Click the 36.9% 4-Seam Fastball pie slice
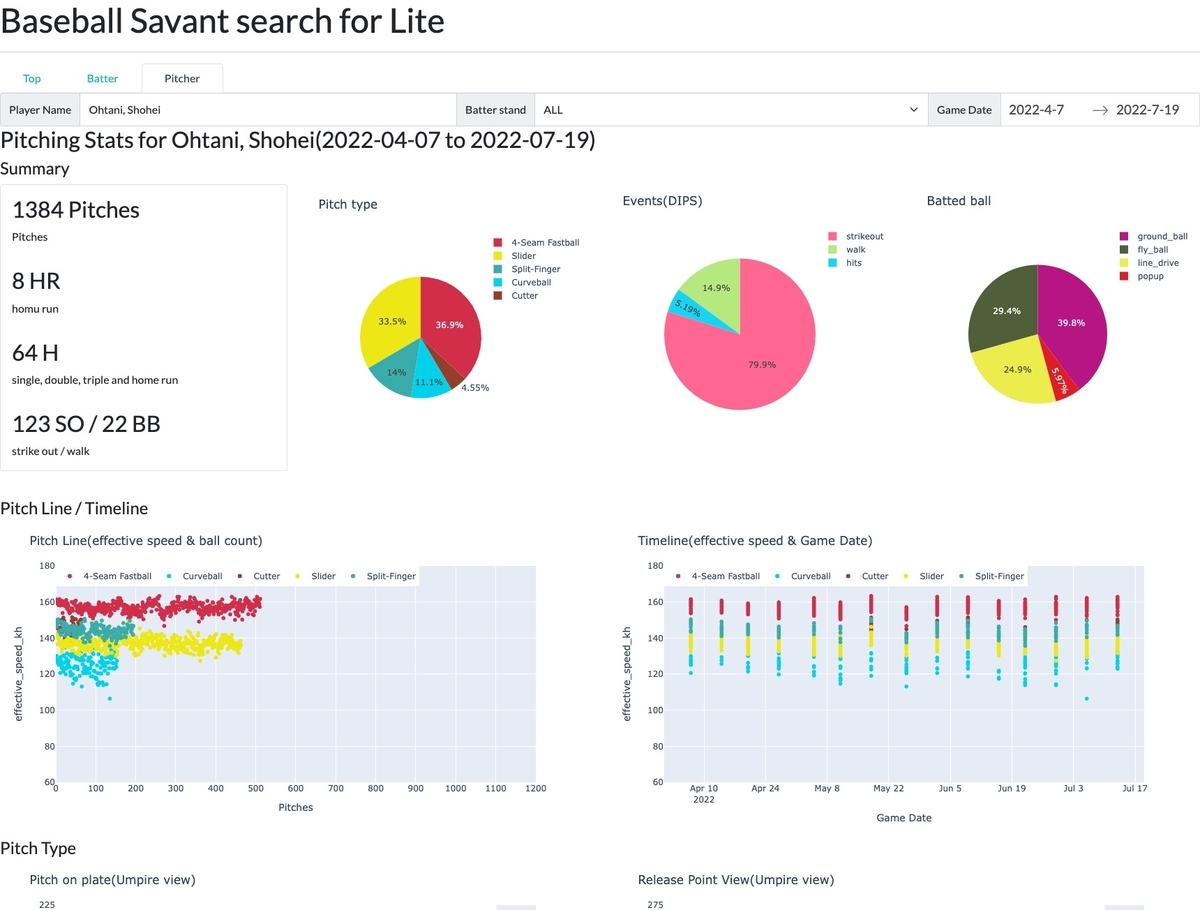 (450, 323)
